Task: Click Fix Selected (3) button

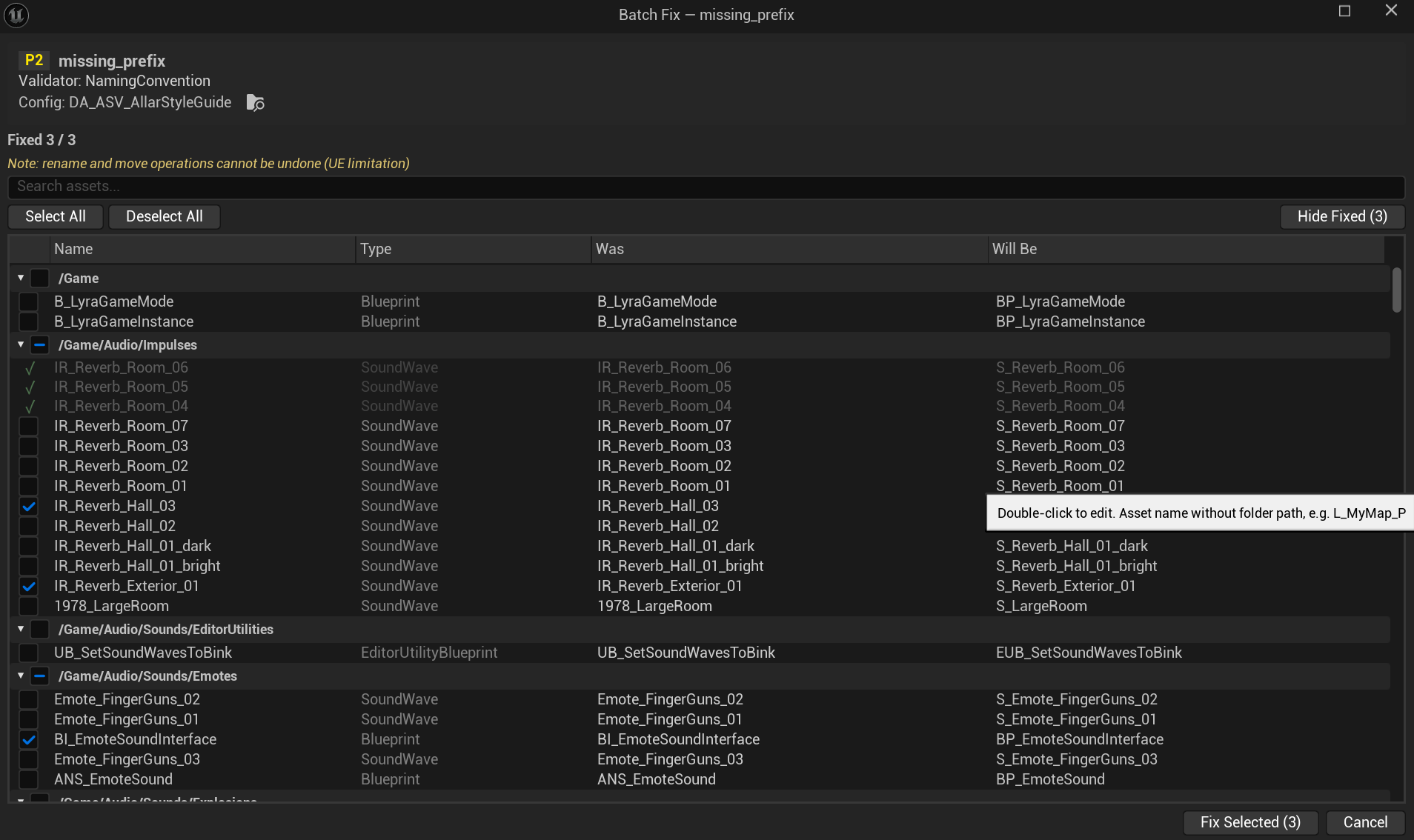Action: click(1250, 822)
